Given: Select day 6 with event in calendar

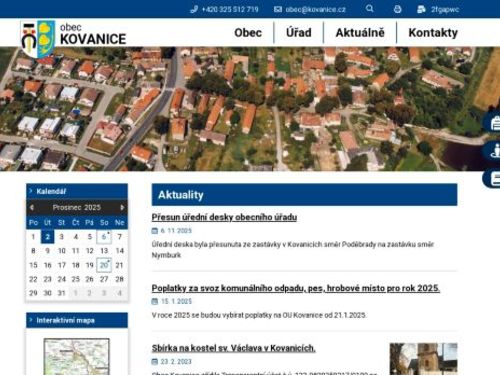Looking at the screenshot, I should click(x=104, y=237).
